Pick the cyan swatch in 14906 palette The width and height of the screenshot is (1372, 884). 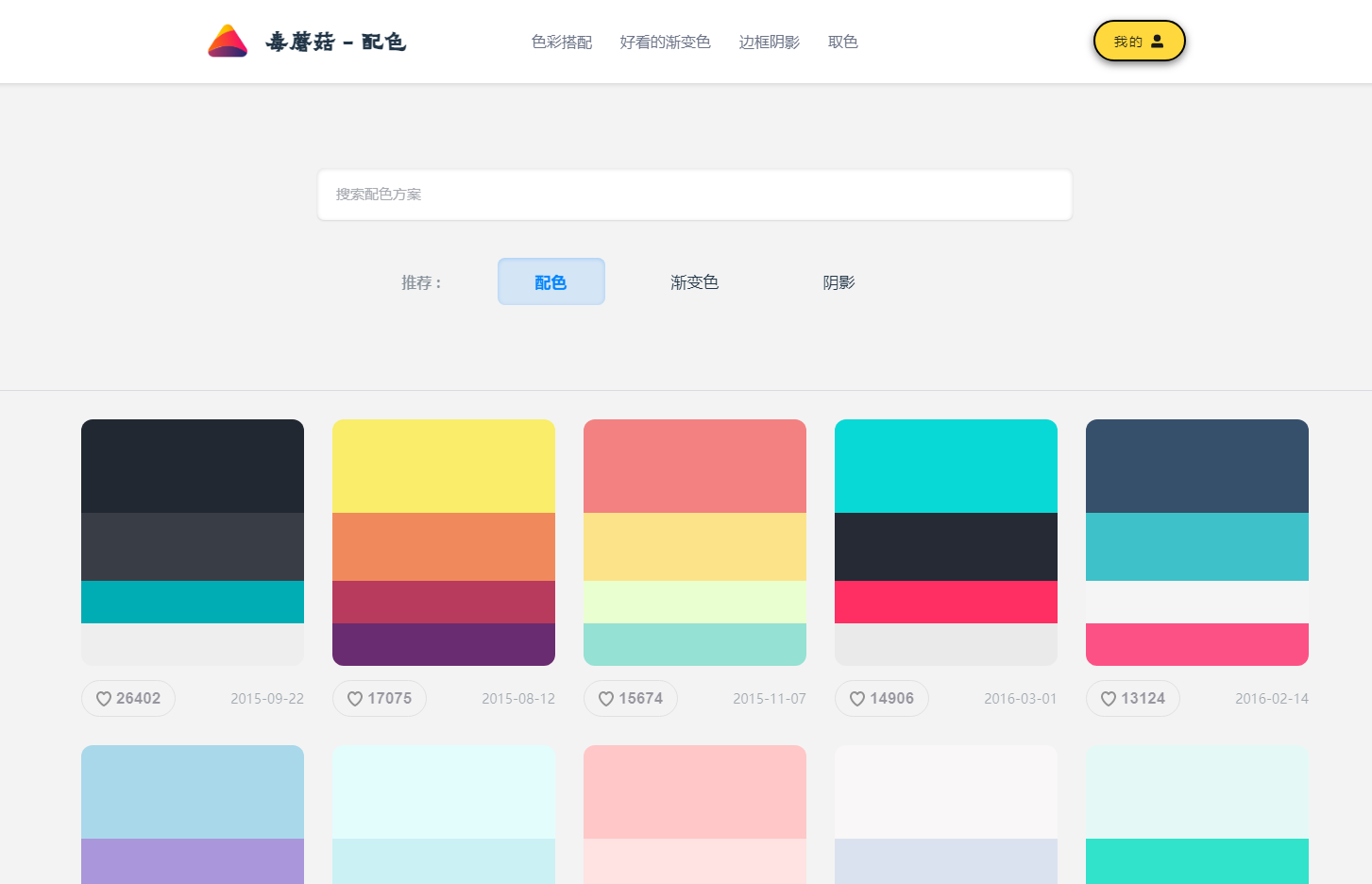tap(946, 466)
